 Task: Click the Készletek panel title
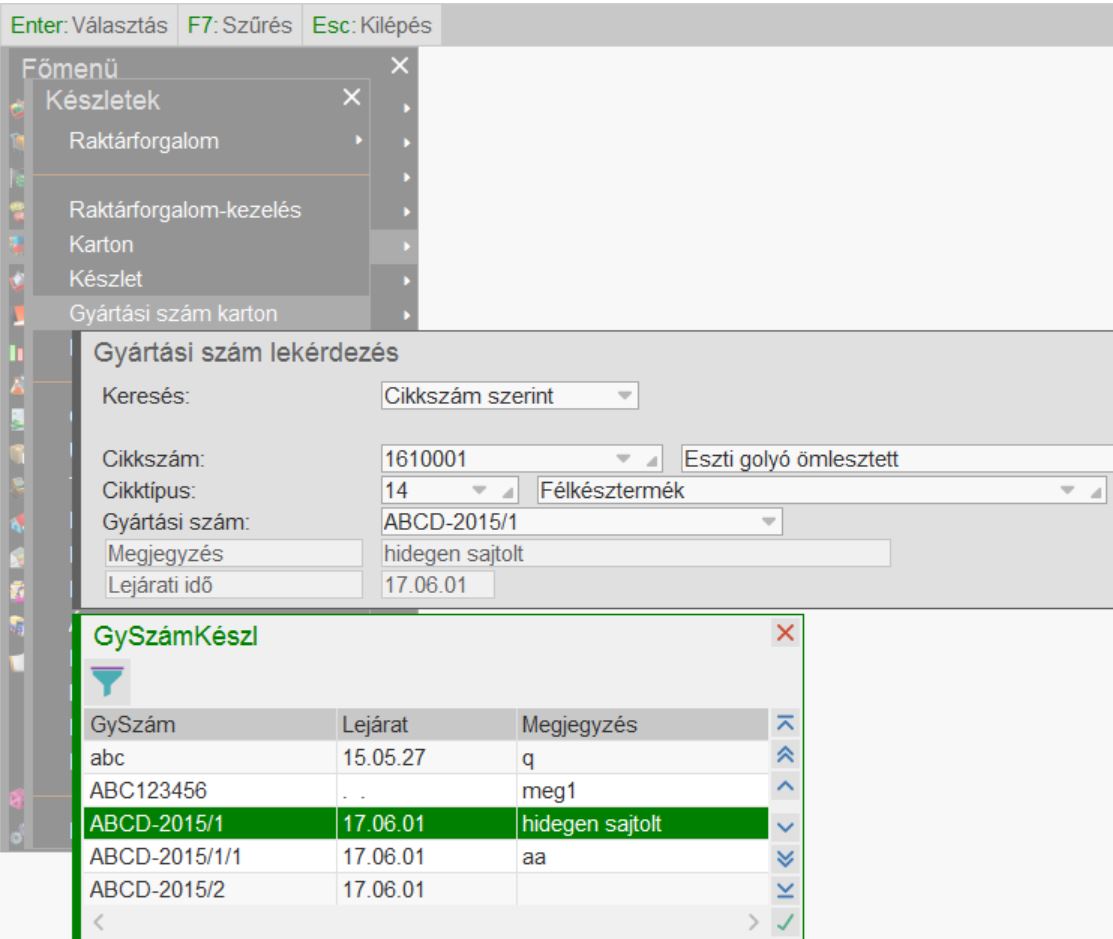tap(103, 100)
